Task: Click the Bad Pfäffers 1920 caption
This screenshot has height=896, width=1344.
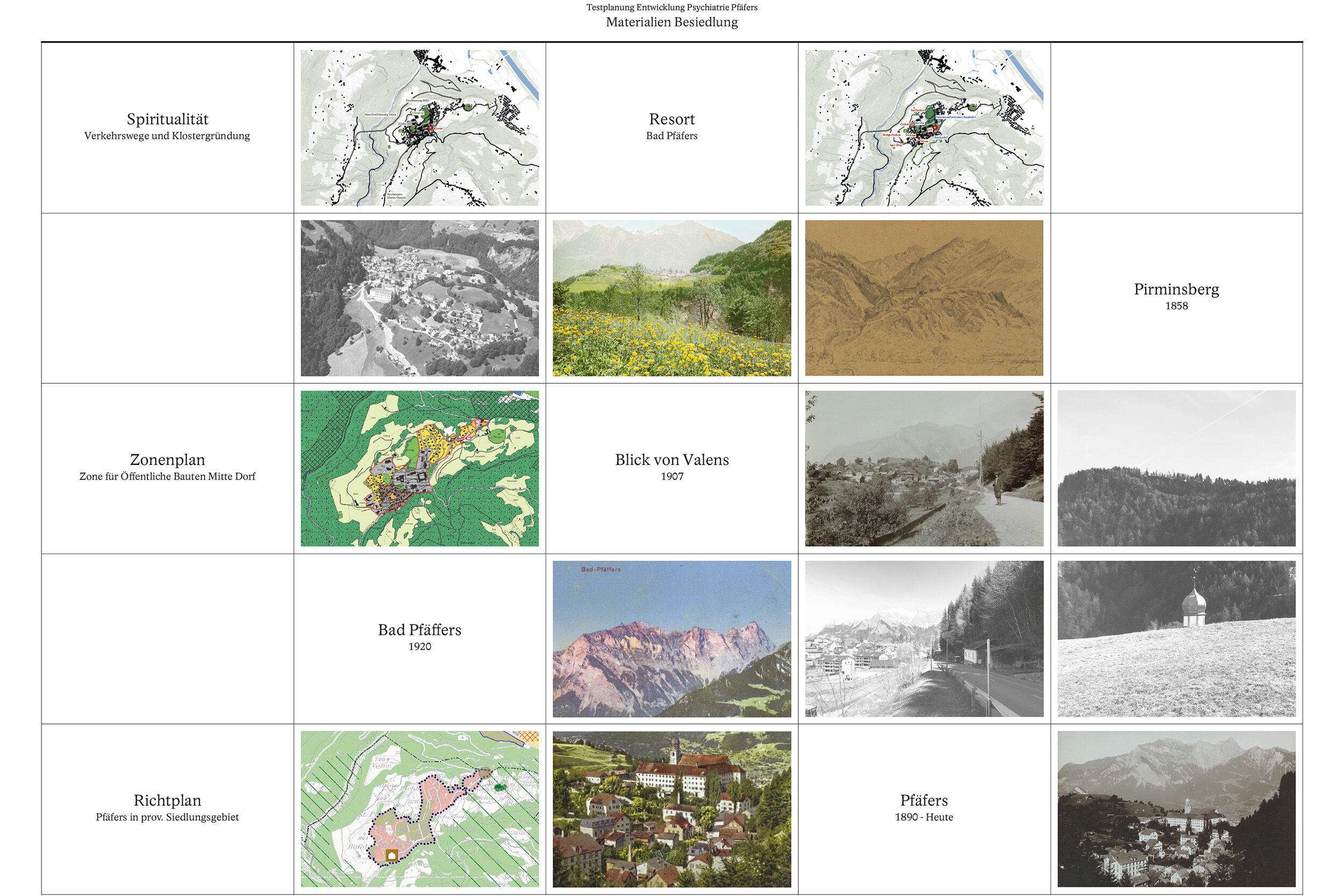Action: coord(419,636)
